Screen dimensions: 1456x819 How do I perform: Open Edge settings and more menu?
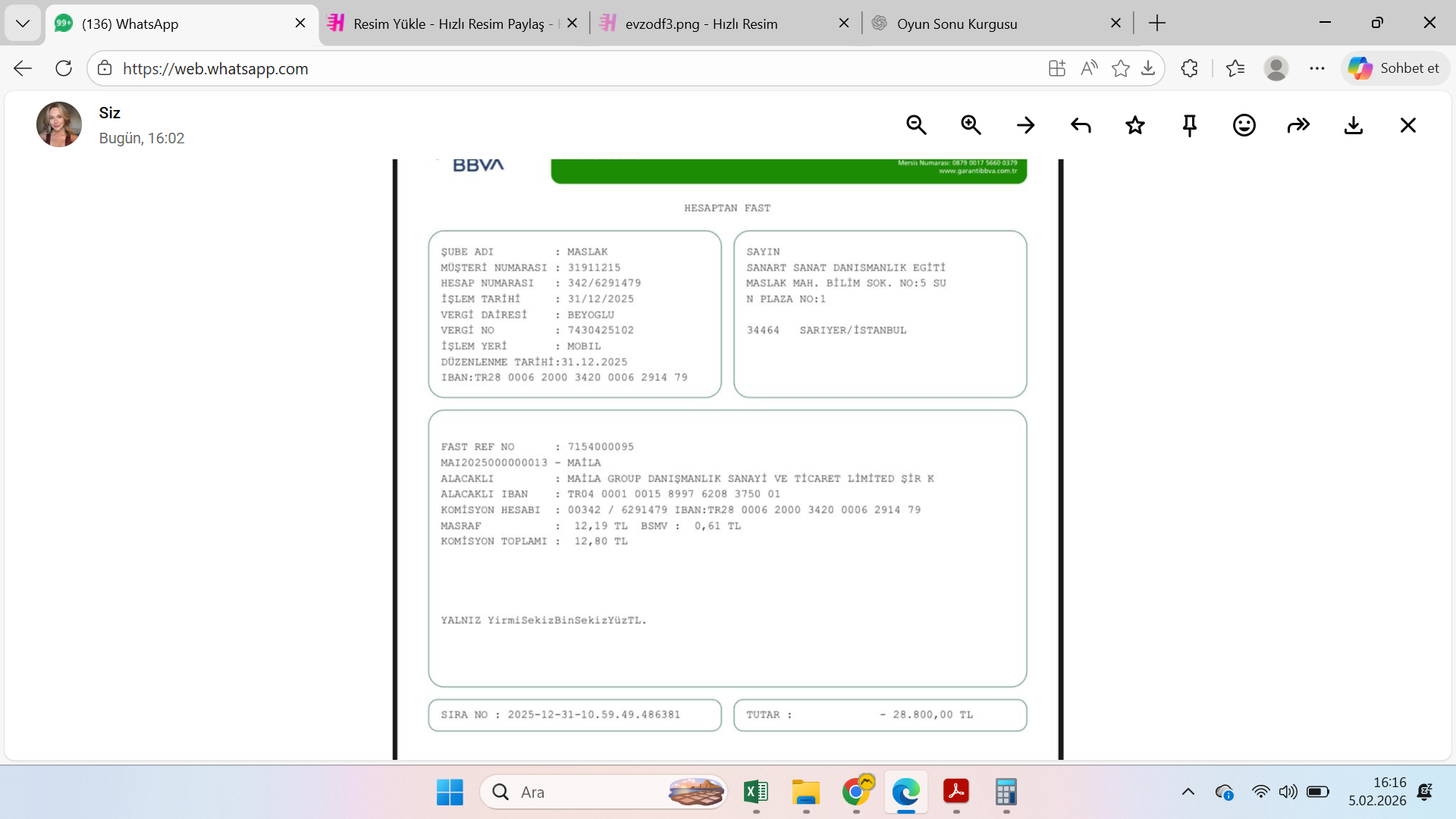tap(1317, 68)
